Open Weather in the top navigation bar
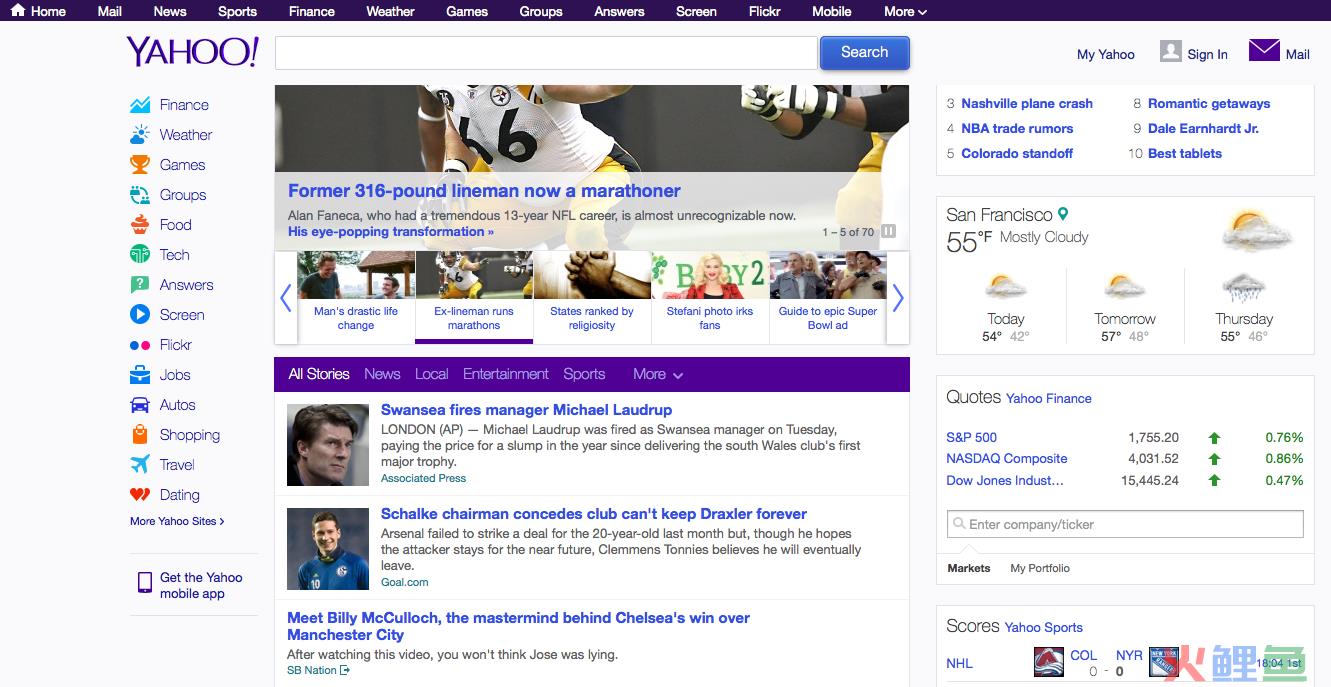The image size is (1331, 687). 390,11
